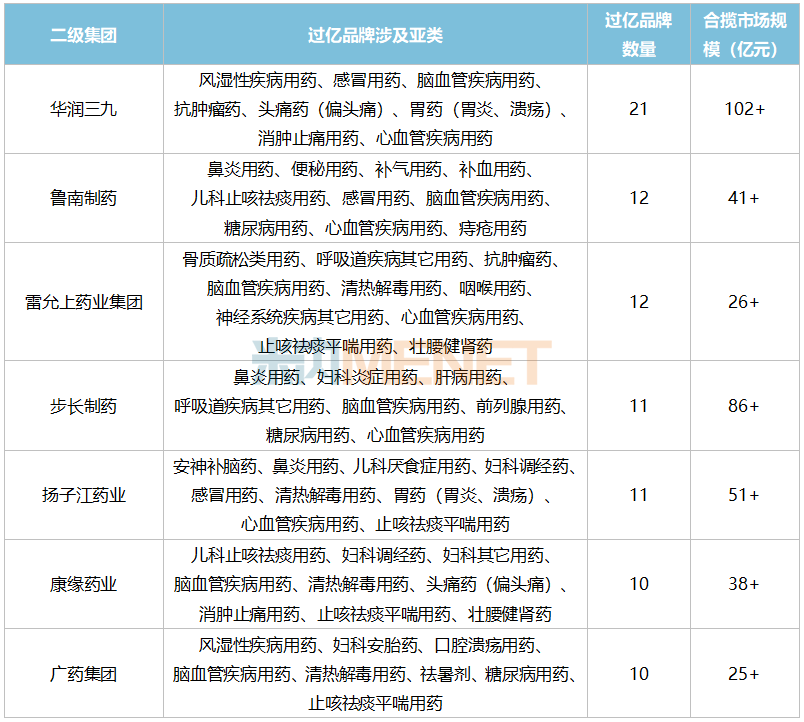Click the 25+ market size value
Viewport: 804px width, 722px height.
[x=743, y=674]
